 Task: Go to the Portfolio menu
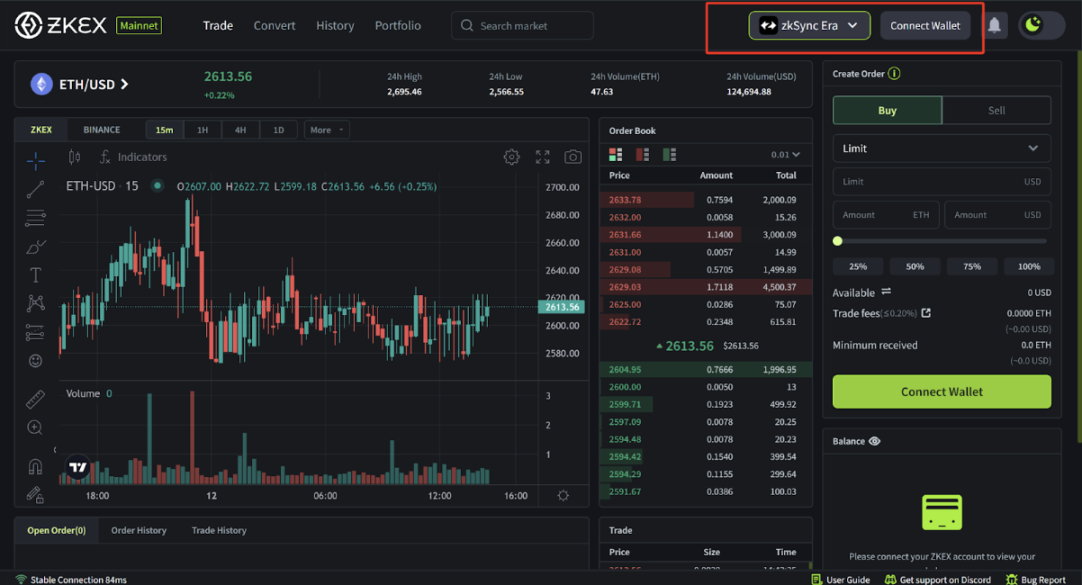[397, 26]
